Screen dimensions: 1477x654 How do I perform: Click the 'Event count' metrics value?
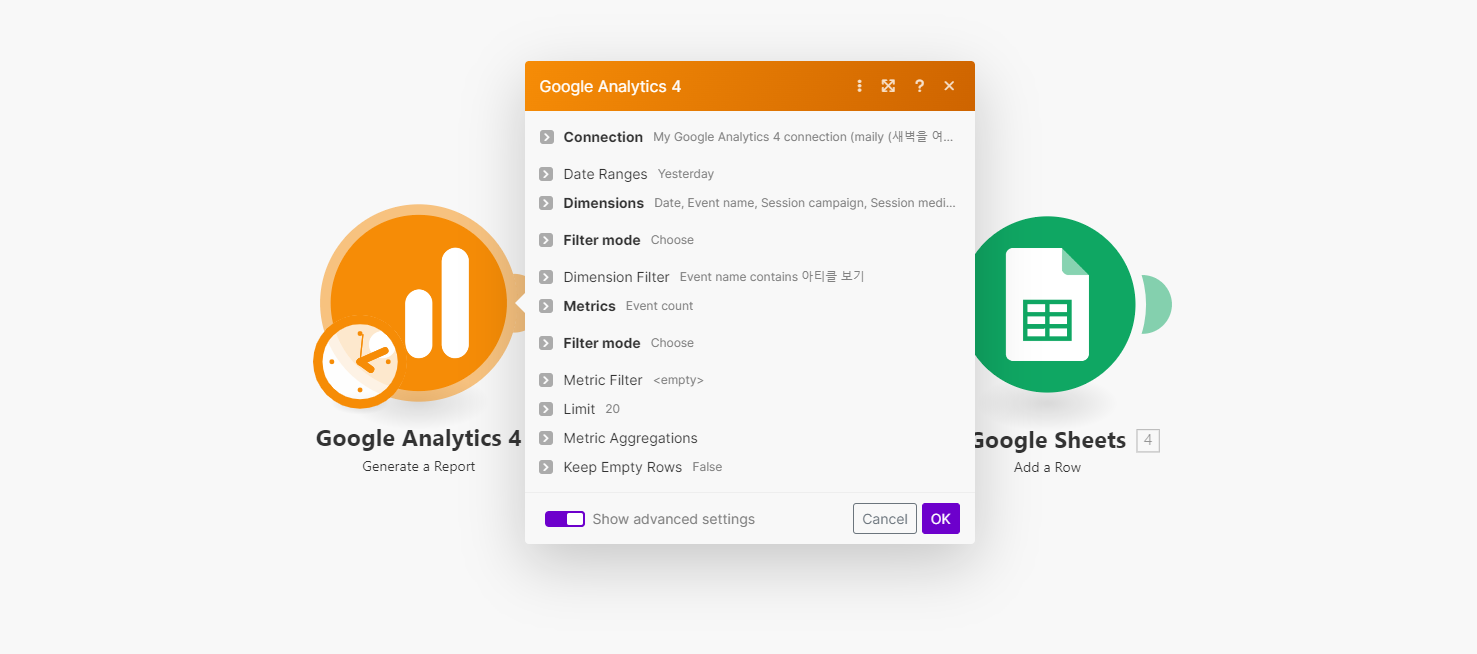[659, 306]
